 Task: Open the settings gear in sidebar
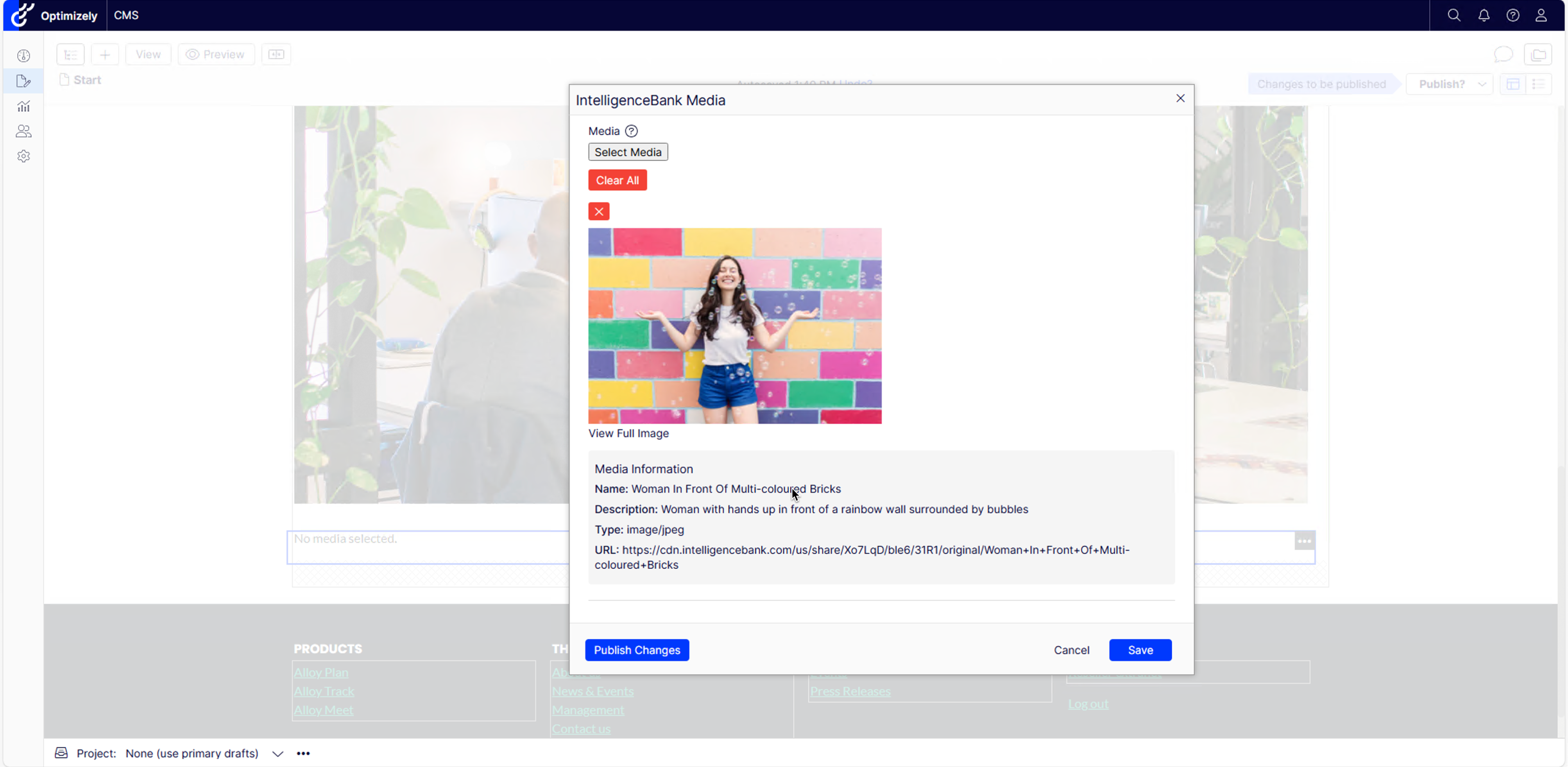point(24,156)
